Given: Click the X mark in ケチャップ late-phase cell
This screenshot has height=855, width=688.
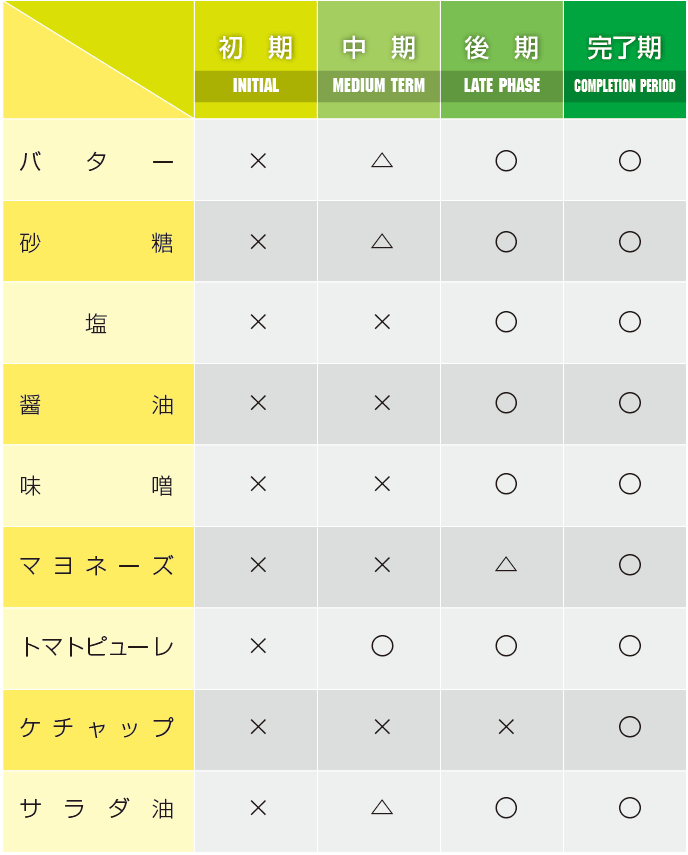Looking at the screenshot, I should click(x=506, y=727).
